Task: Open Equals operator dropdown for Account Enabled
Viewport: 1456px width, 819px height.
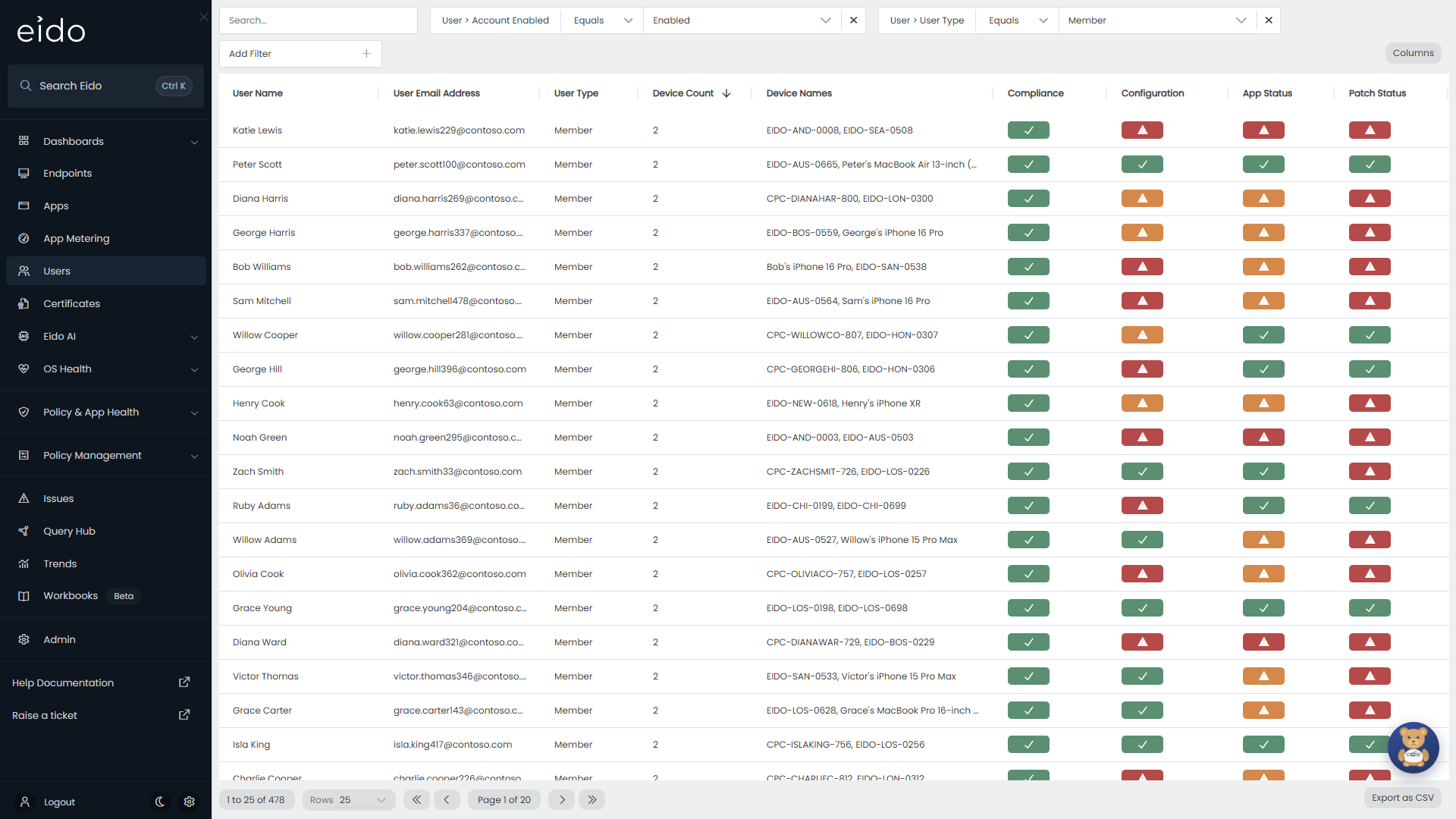Action: pyautogui.click(x=602, y=20)
